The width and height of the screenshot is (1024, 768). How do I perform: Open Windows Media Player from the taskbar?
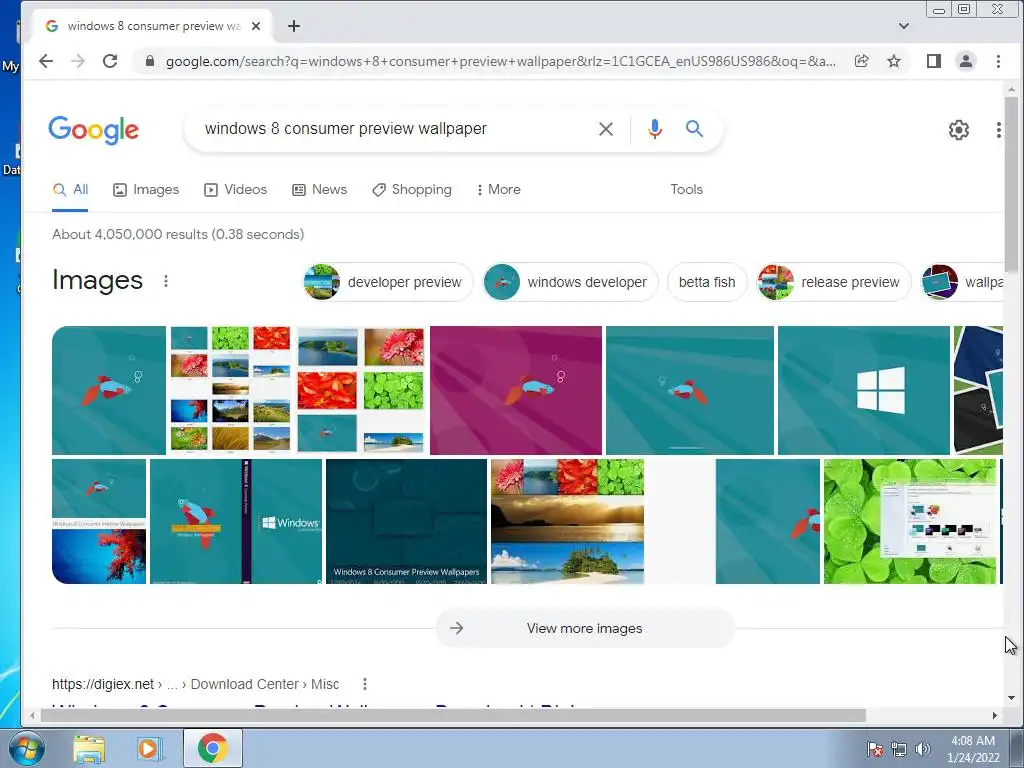[x=149, y=748]
